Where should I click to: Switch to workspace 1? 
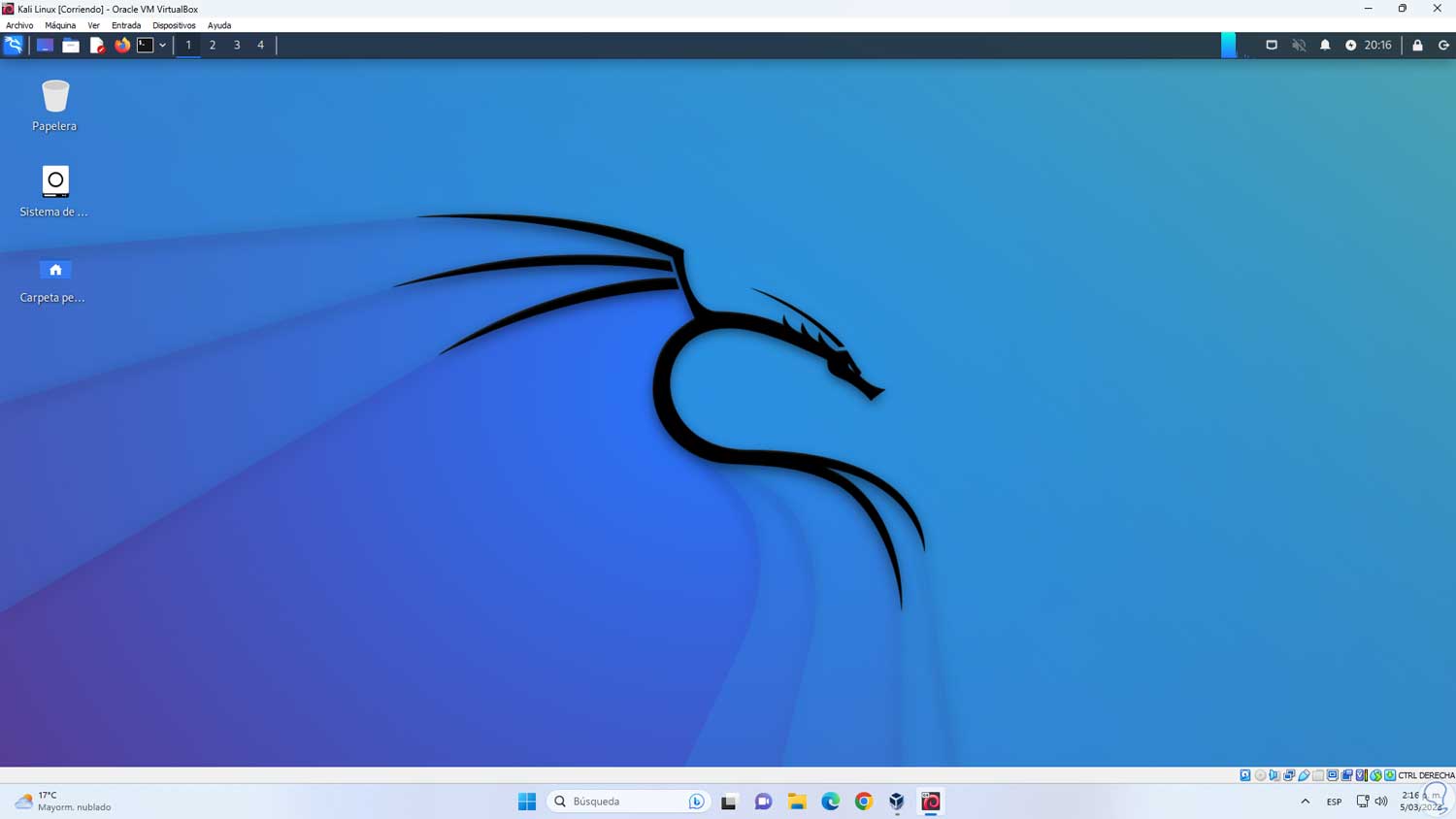[188, 45]
